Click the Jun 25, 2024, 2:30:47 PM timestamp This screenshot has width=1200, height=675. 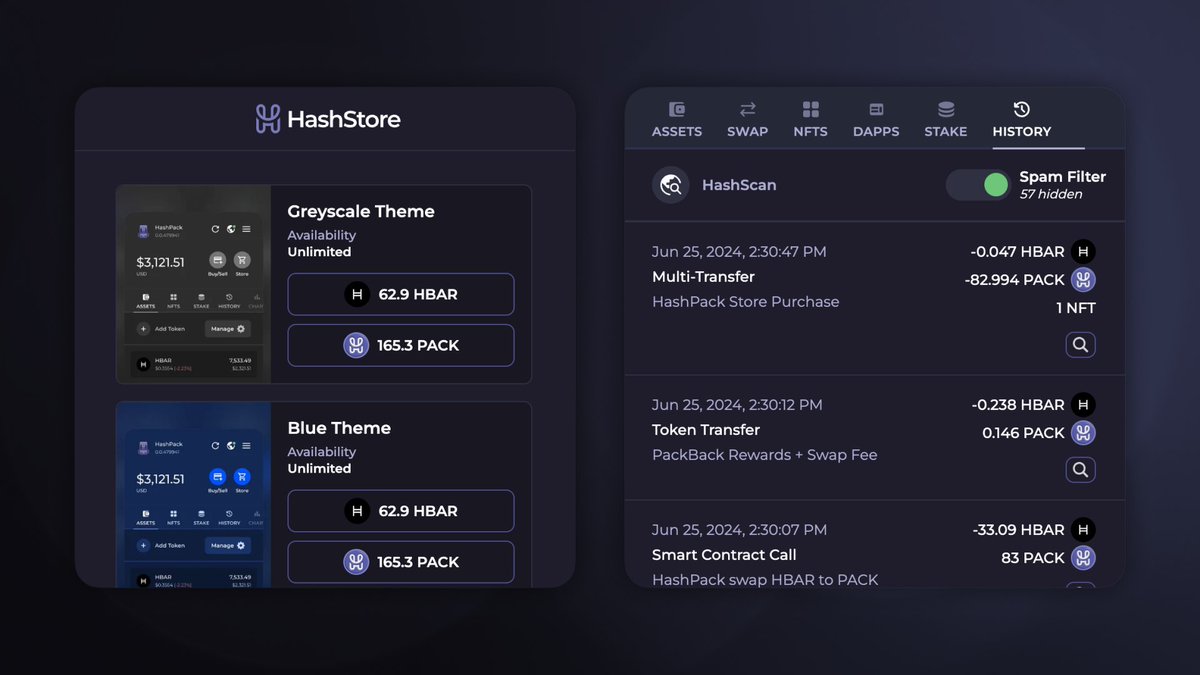pos(739,252)
